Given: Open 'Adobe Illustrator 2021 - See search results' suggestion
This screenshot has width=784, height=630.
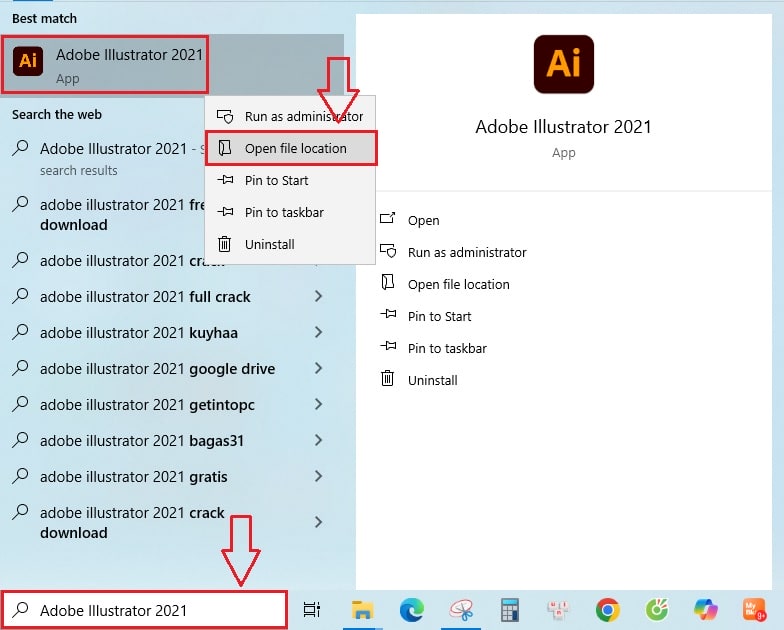Looking at the screenshot, I should (x=122, y=158).
